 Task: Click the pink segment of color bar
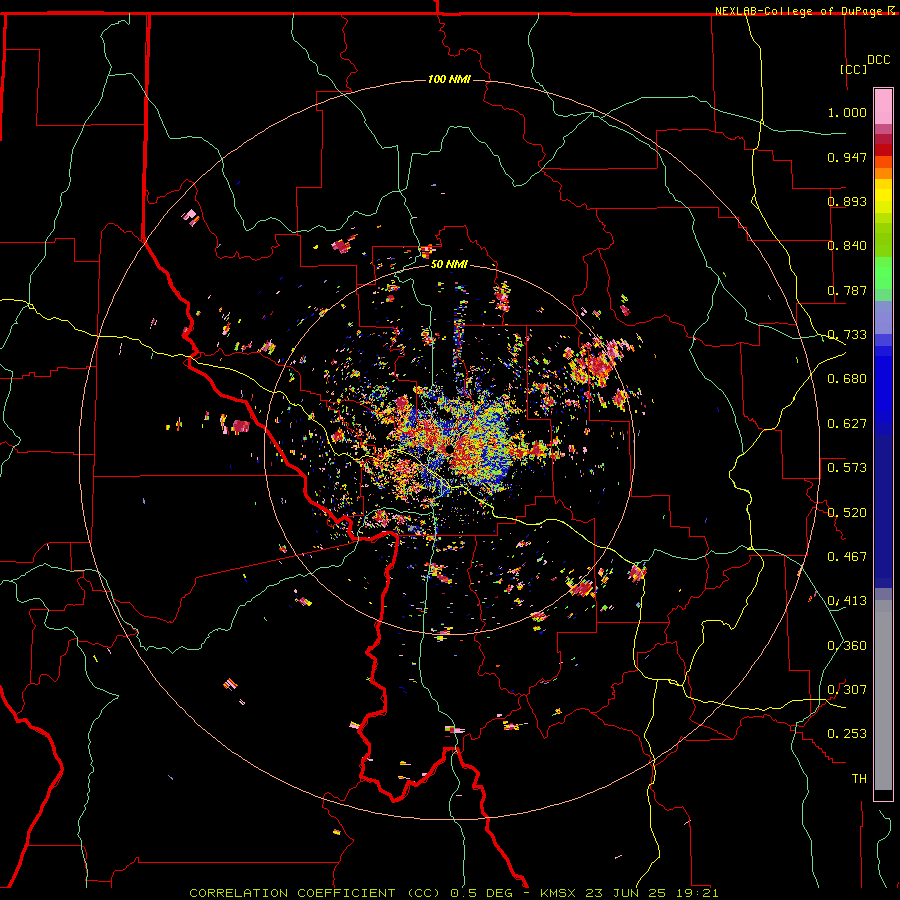coord(883,107)
